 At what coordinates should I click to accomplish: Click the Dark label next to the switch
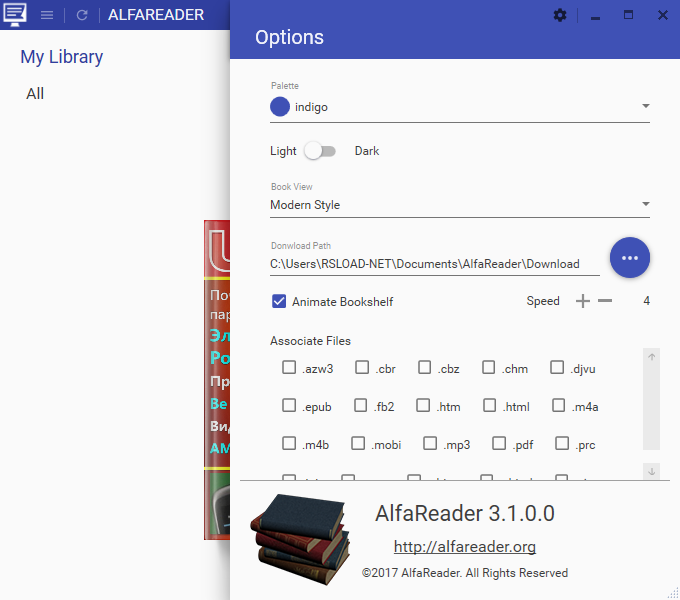click(367, 151)
